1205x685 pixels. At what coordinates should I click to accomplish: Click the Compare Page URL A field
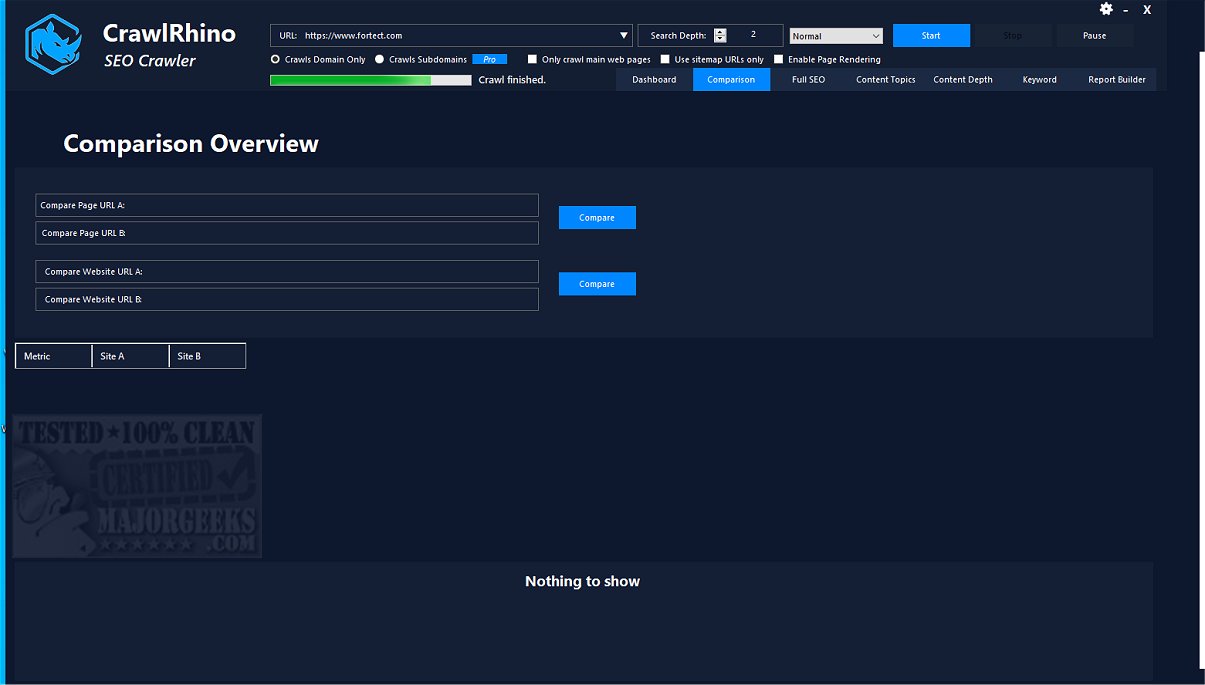pos(287,205)
